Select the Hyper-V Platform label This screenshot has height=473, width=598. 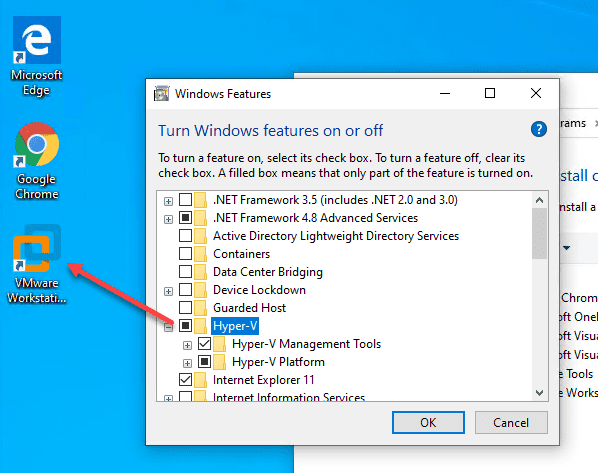278,362
